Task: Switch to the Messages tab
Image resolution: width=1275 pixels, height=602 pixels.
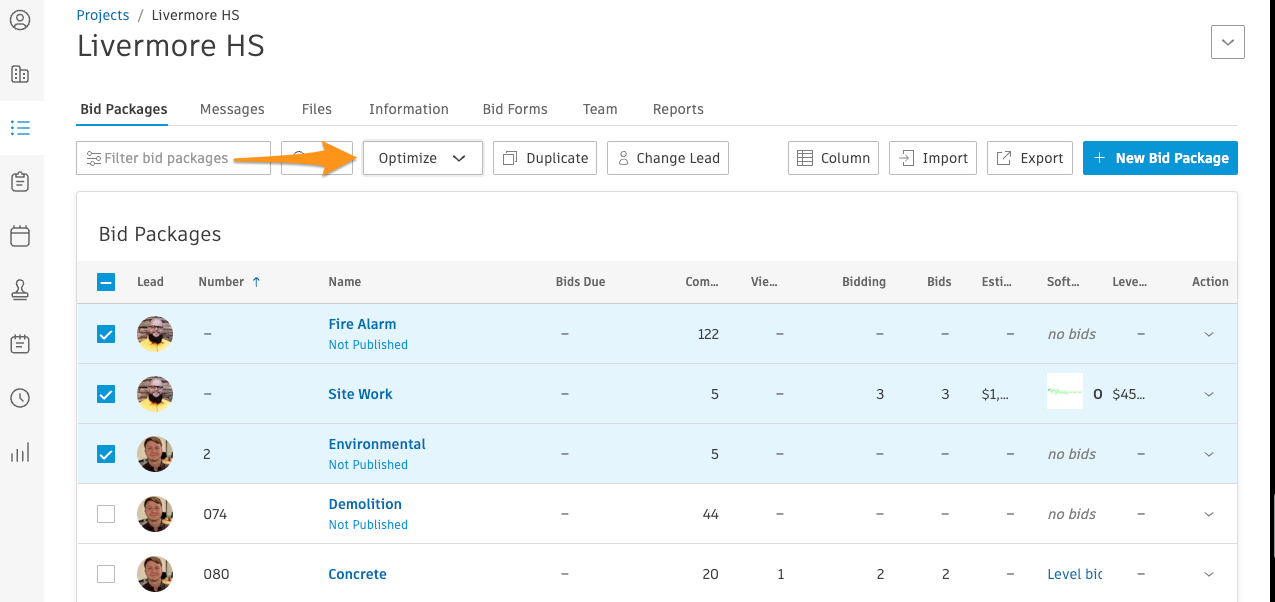Action: [x=231, y=108]
